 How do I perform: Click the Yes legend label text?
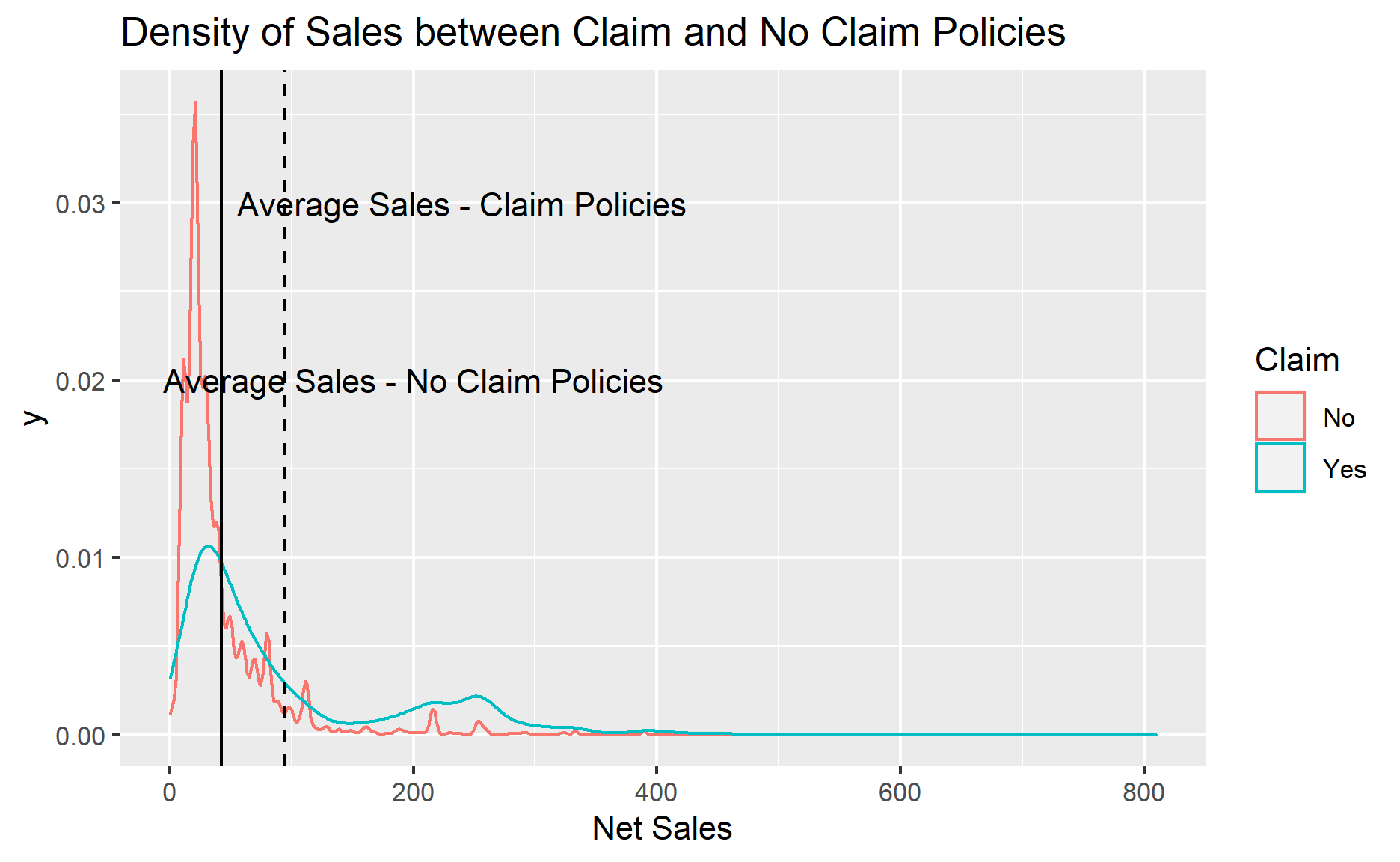click(x=1344, y=470)
